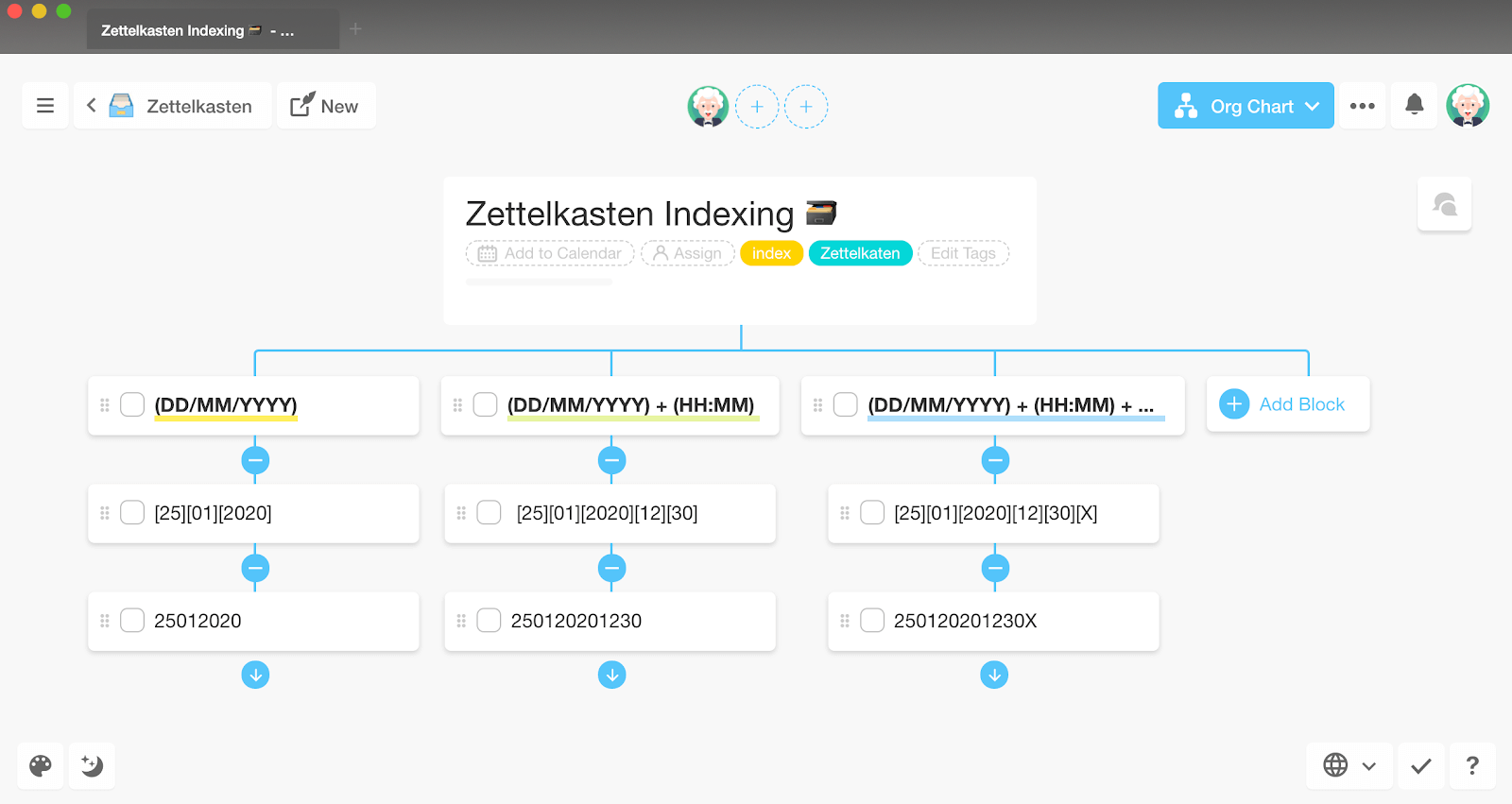Open the user profile avatar top right
This screenshot has height=804, width=1512.
[x=1468, y=106]
